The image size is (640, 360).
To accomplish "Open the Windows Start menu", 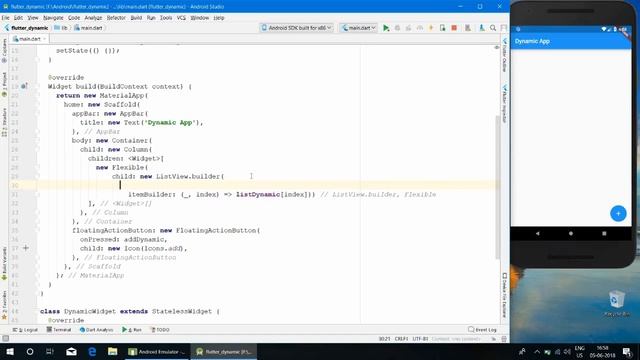I will [10, 351].
